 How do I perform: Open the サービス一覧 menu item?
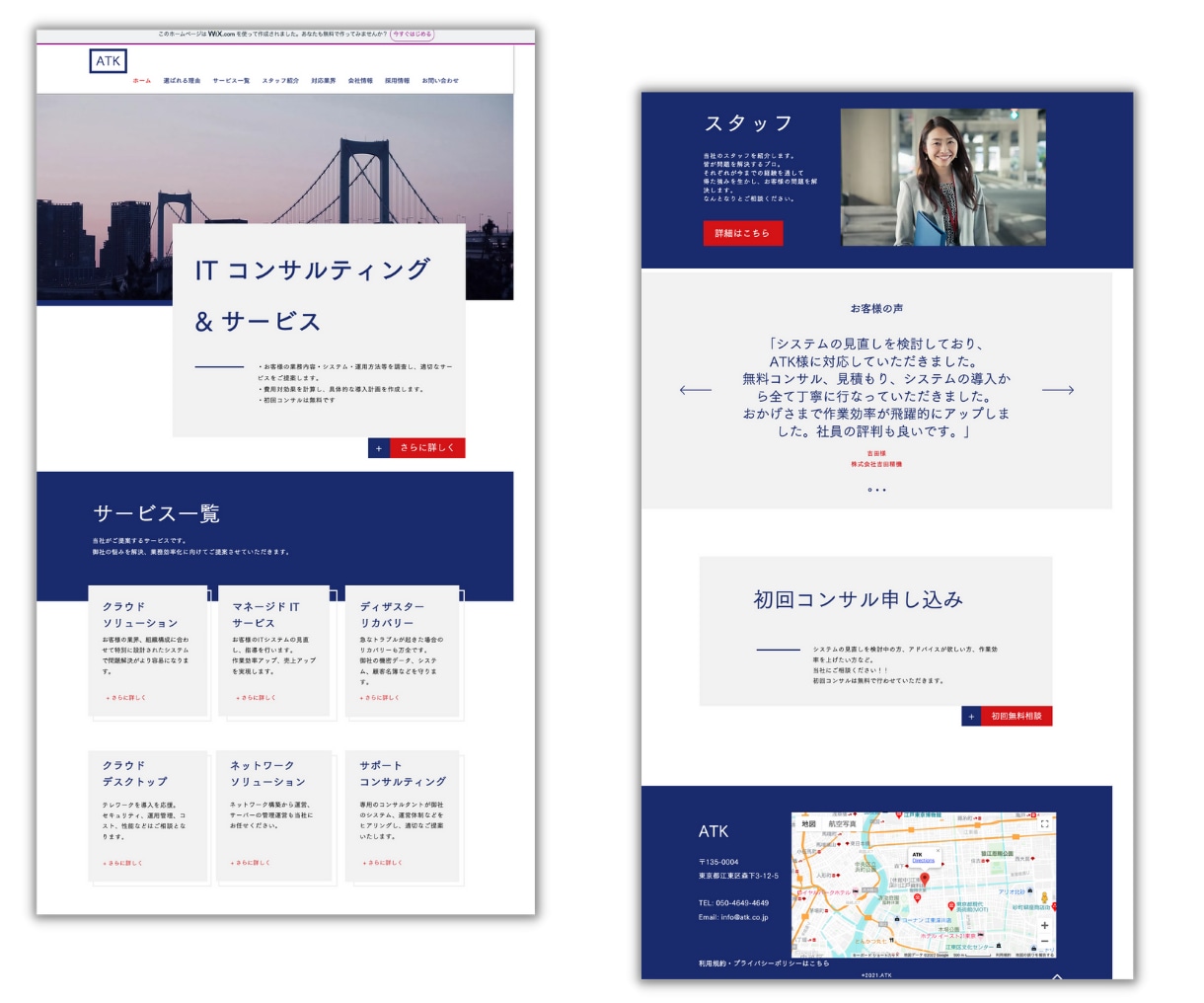coord(231,81)
